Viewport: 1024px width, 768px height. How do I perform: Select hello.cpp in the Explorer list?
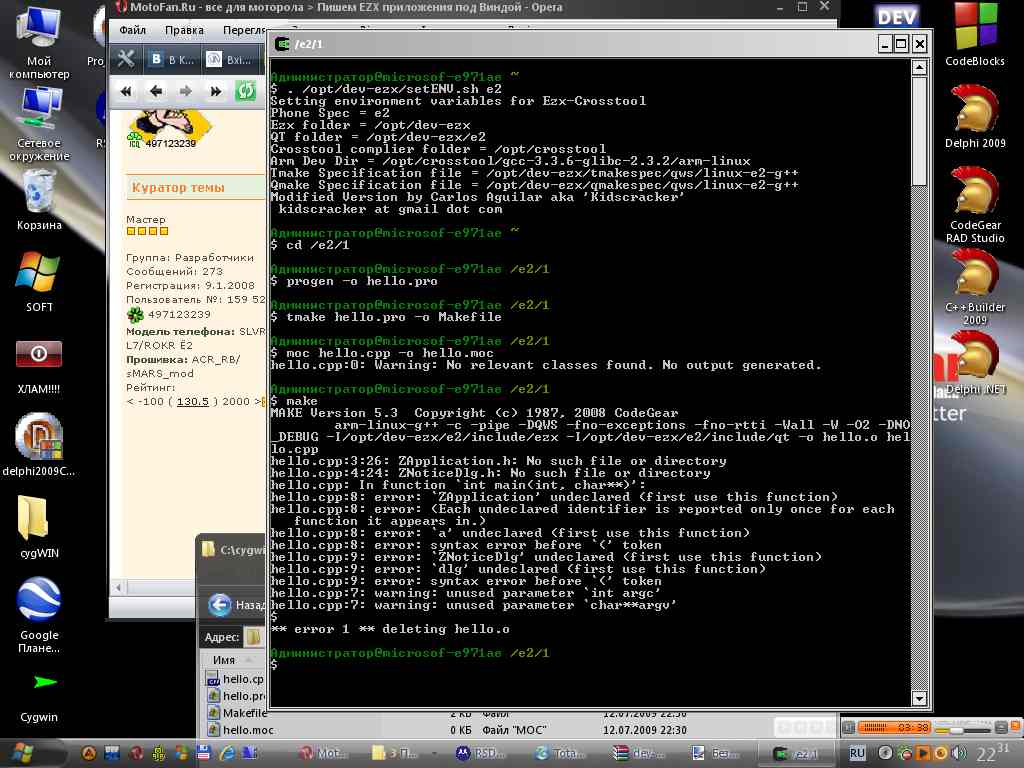[x=236, y=679]
